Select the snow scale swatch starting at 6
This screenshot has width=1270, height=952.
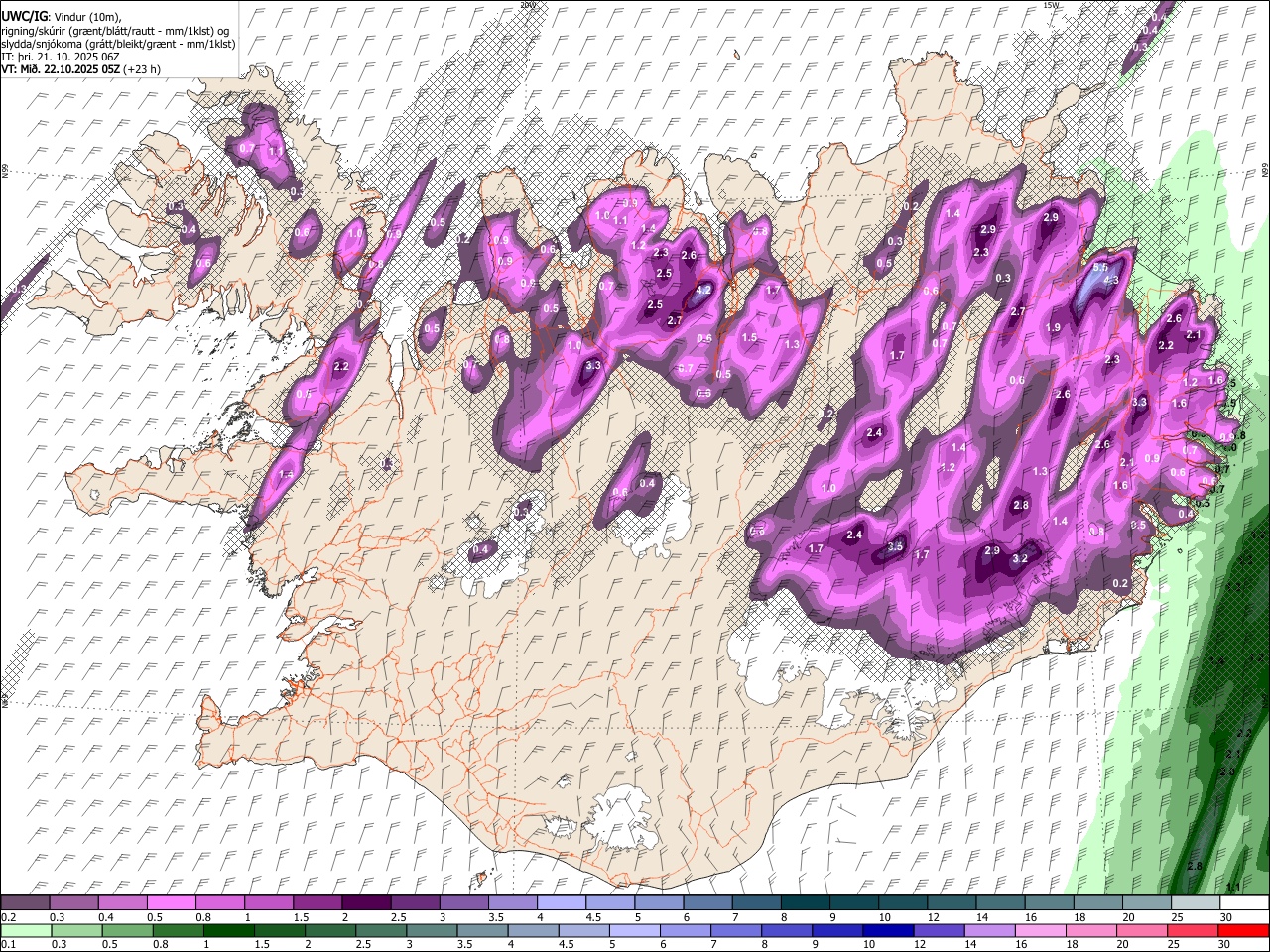coord(707,902)
